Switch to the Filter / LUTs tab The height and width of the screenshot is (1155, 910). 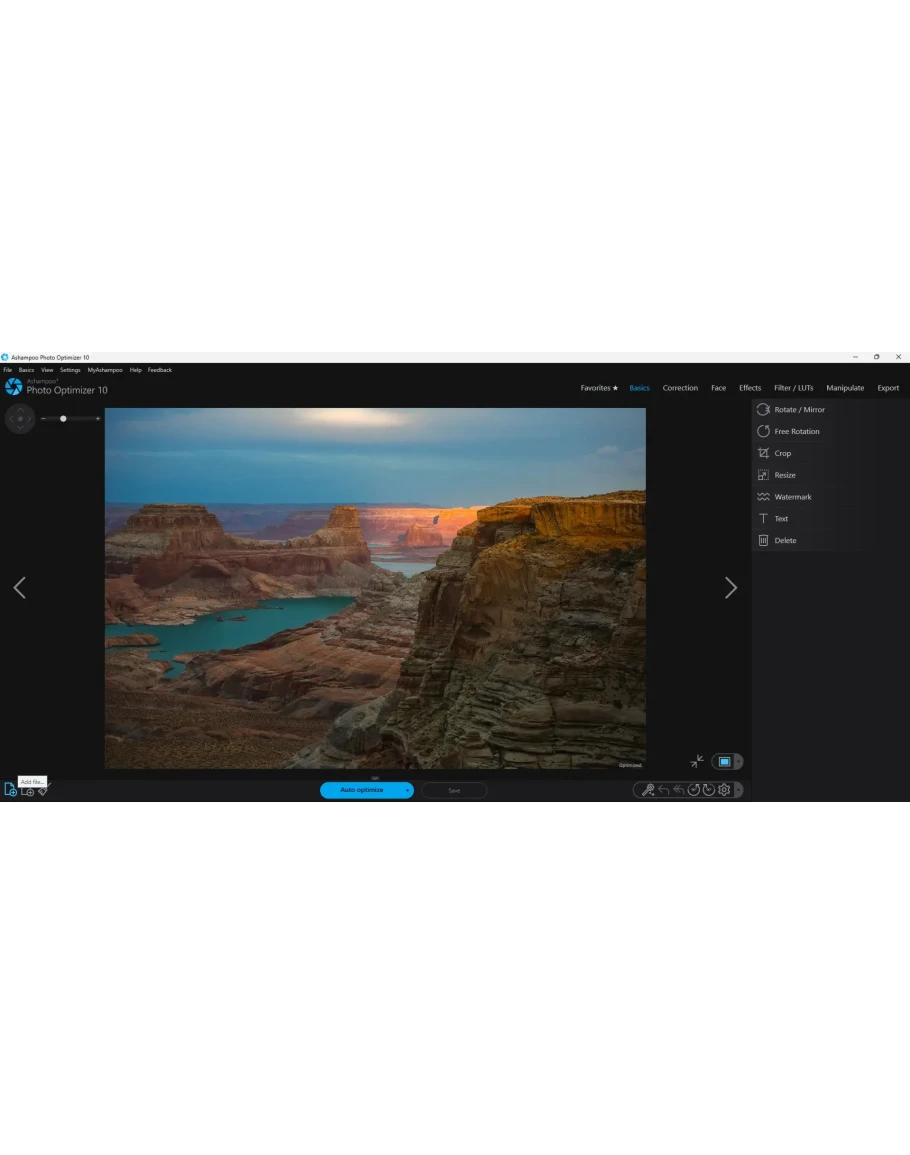coord(793,388)
